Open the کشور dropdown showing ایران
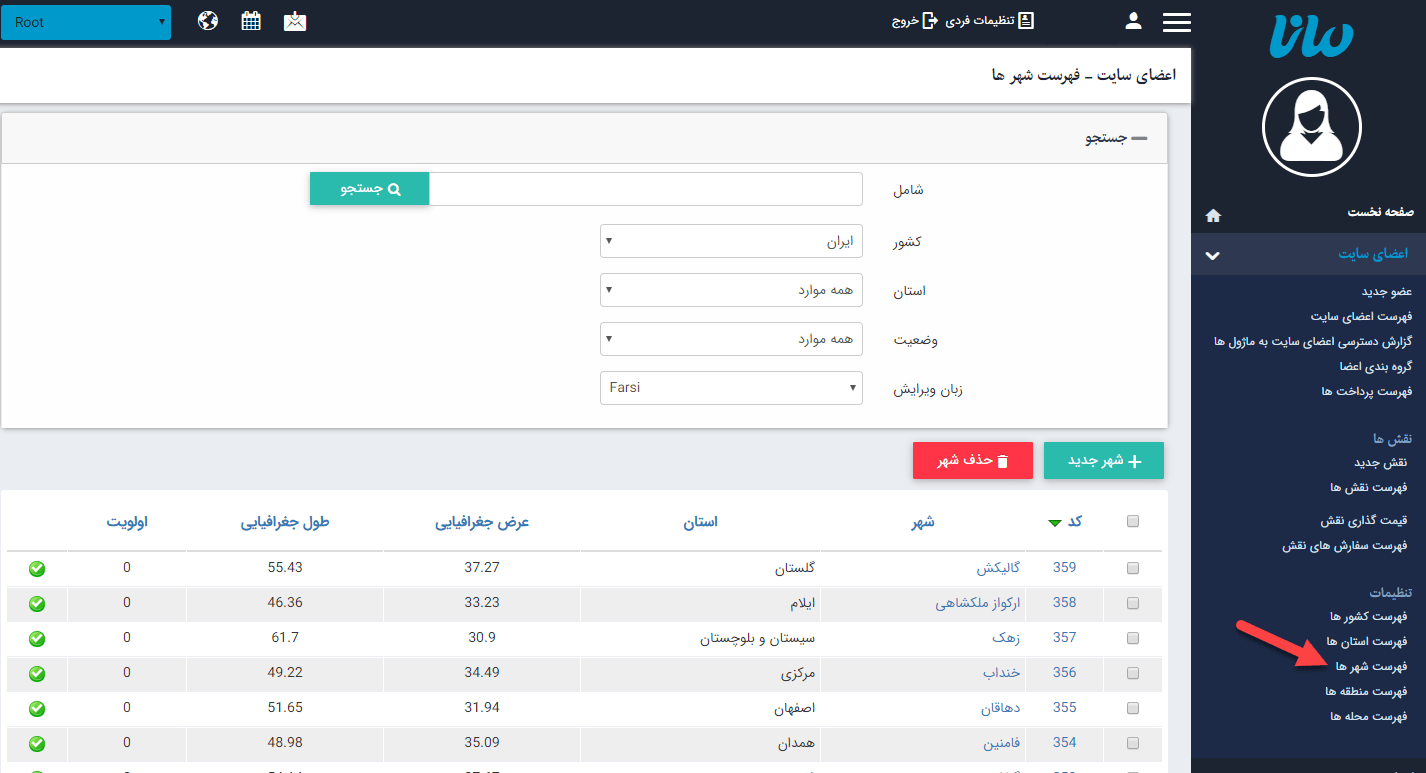This screenshot has width=1426, height=773. [731, 240]
